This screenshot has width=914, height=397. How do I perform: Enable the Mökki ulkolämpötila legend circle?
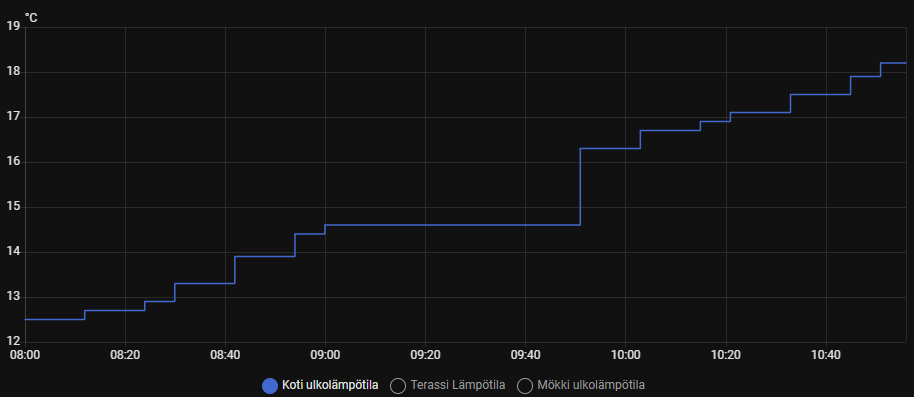(x=525, y=385)
